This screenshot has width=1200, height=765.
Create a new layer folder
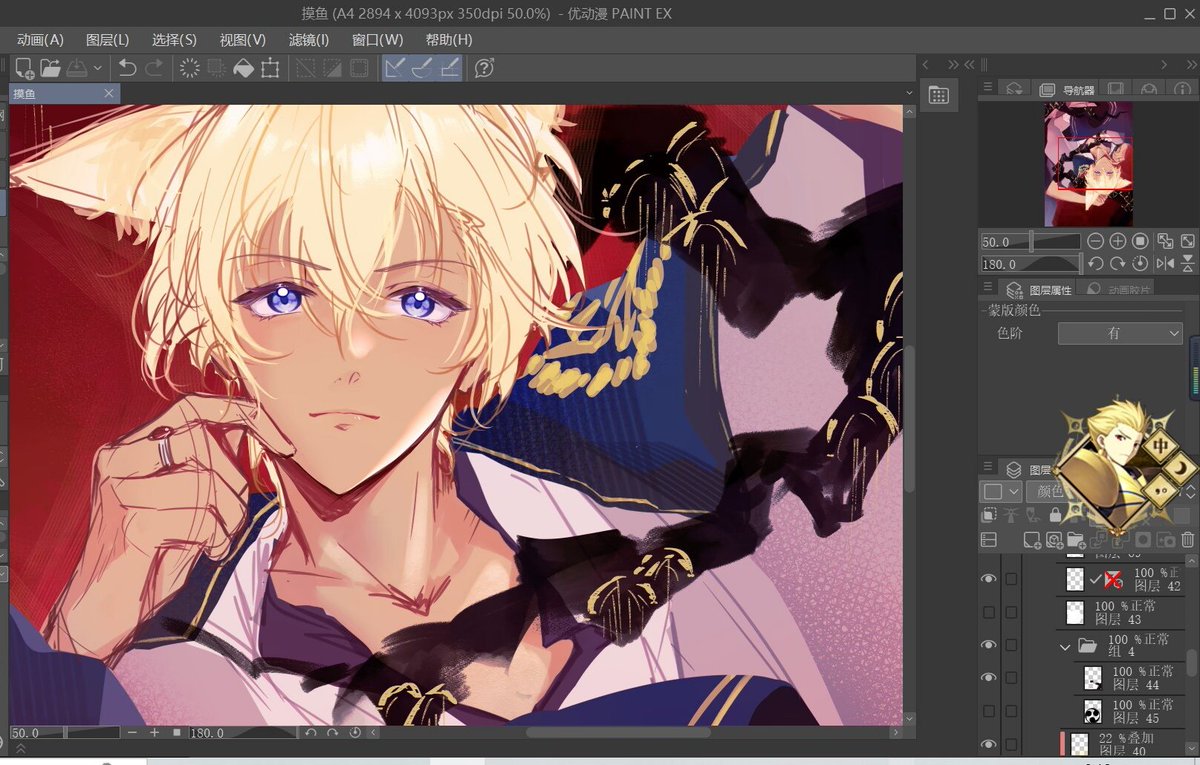[1076, 540]
